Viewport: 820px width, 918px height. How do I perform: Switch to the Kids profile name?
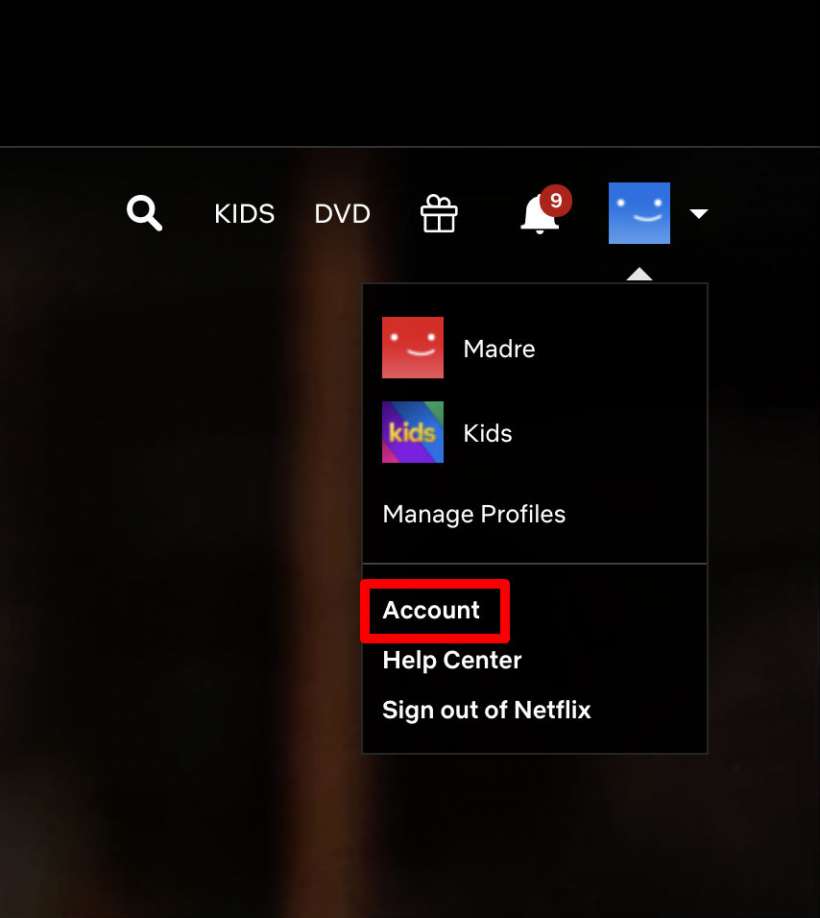pos(487,434)
